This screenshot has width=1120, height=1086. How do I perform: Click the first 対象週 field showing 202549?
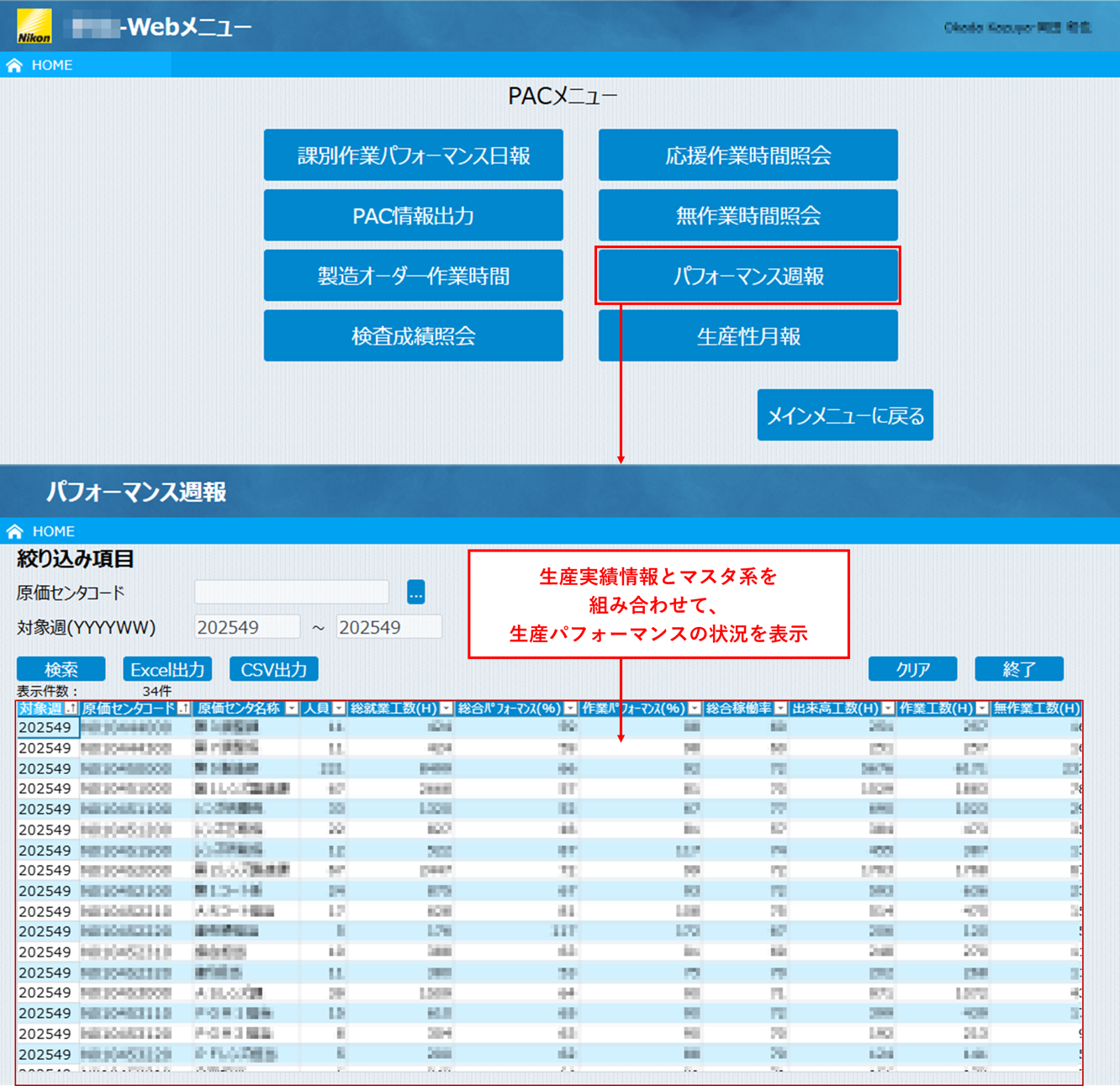point(247,626)
